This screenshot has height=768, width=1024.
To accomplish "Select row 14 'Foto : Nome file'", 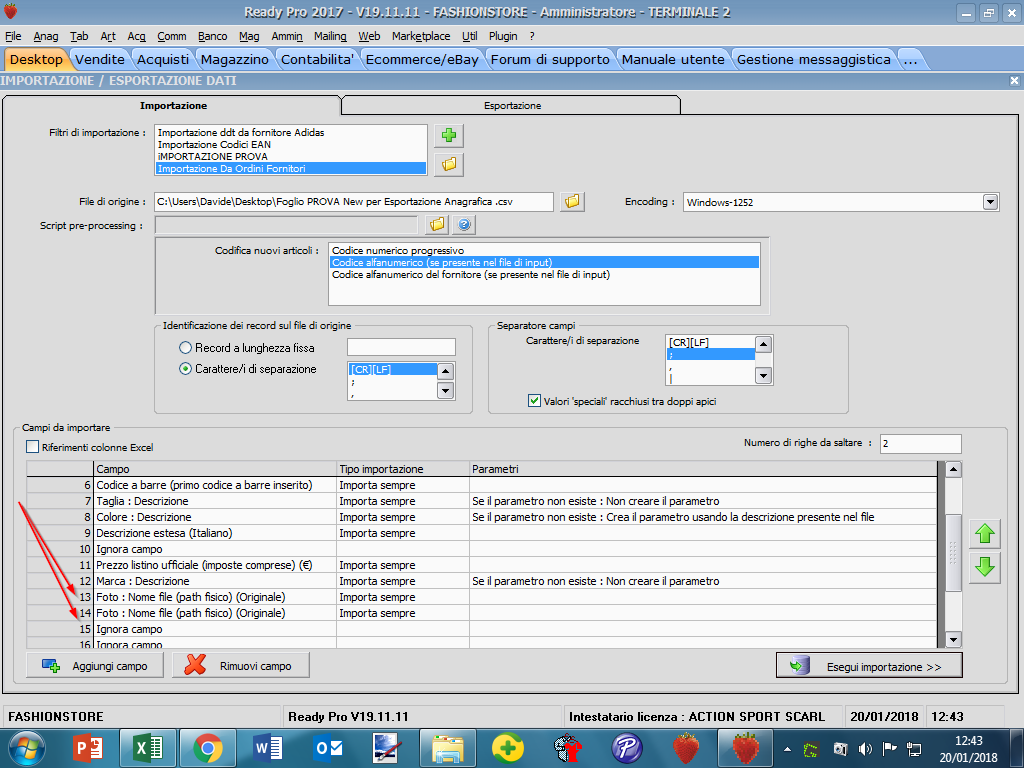I will (482, 613).
